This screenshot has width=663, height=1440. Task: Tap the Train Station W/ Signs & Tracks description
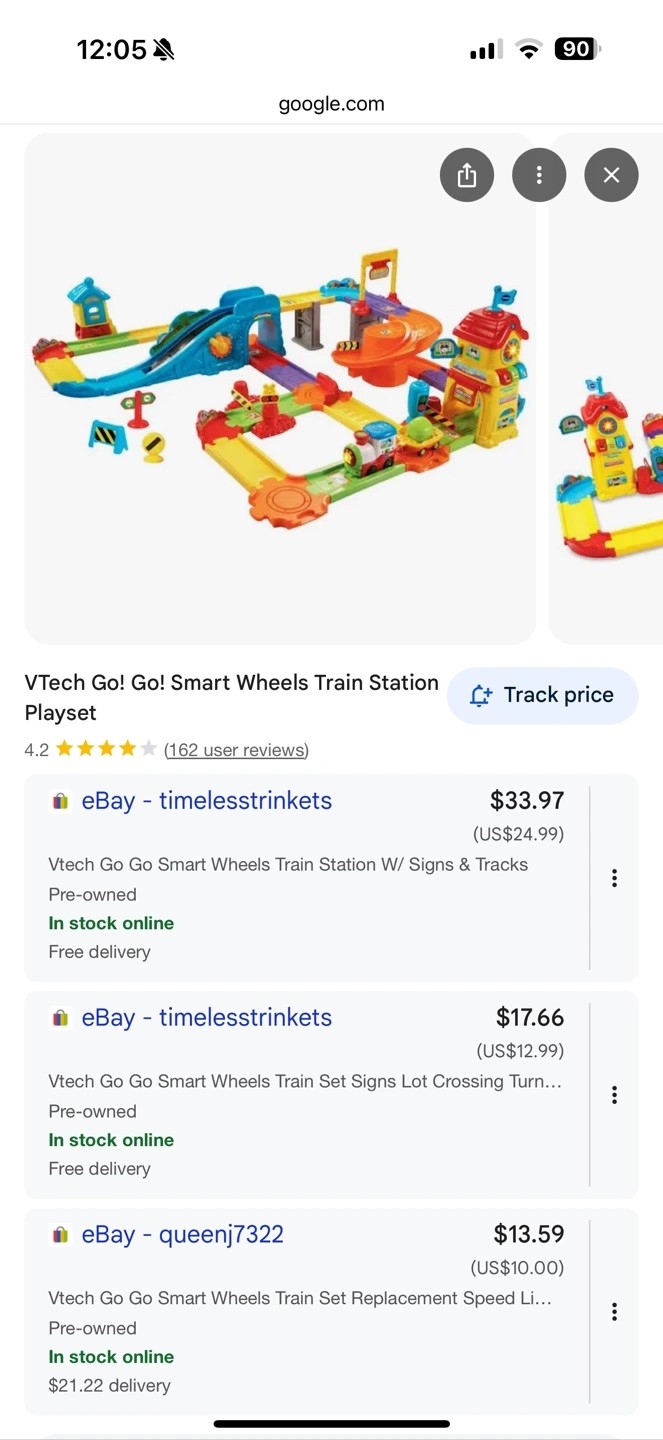(288, 865)
